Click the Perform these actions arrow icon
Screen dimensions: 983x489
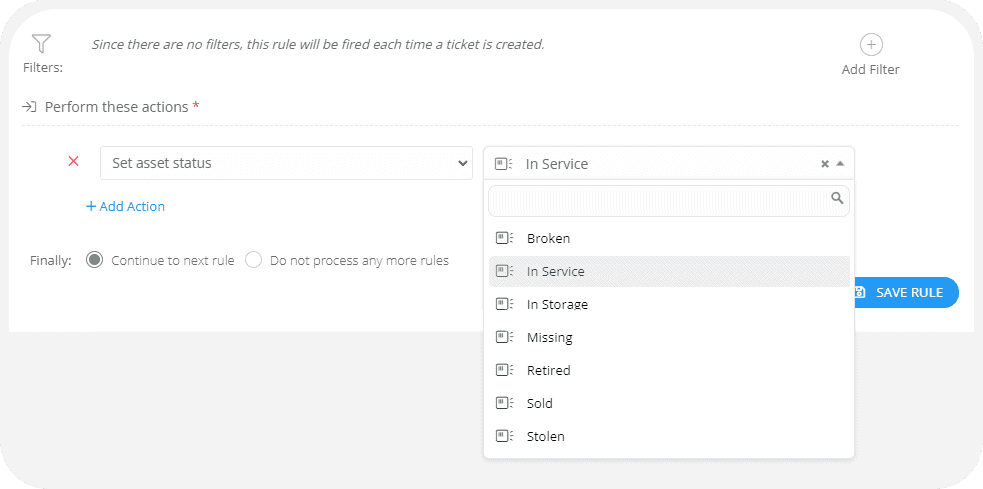(x=29, y=107)
